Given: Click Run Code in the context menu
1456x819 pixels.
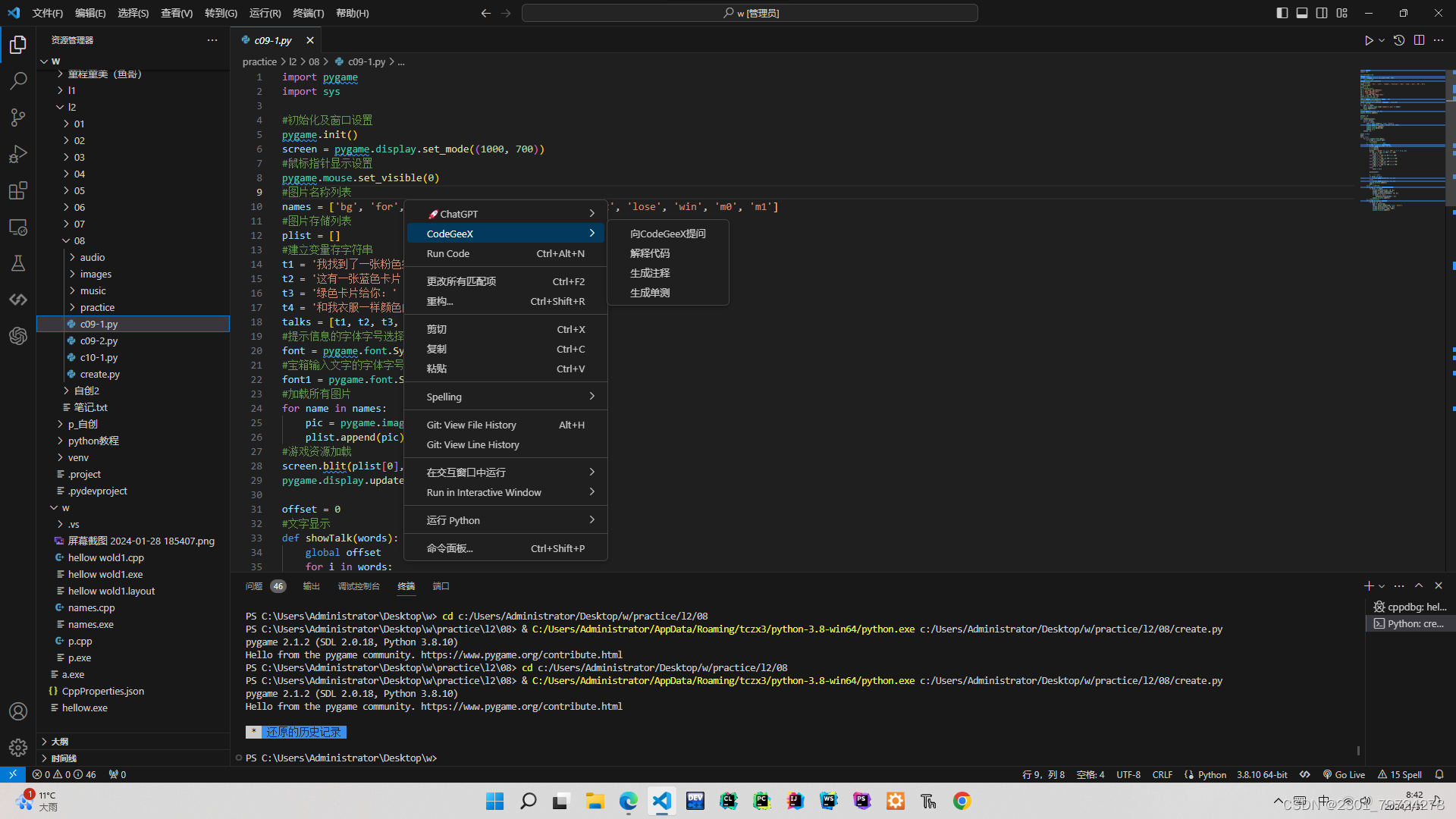Looking at the screenshot, I should tap(447, 253).
